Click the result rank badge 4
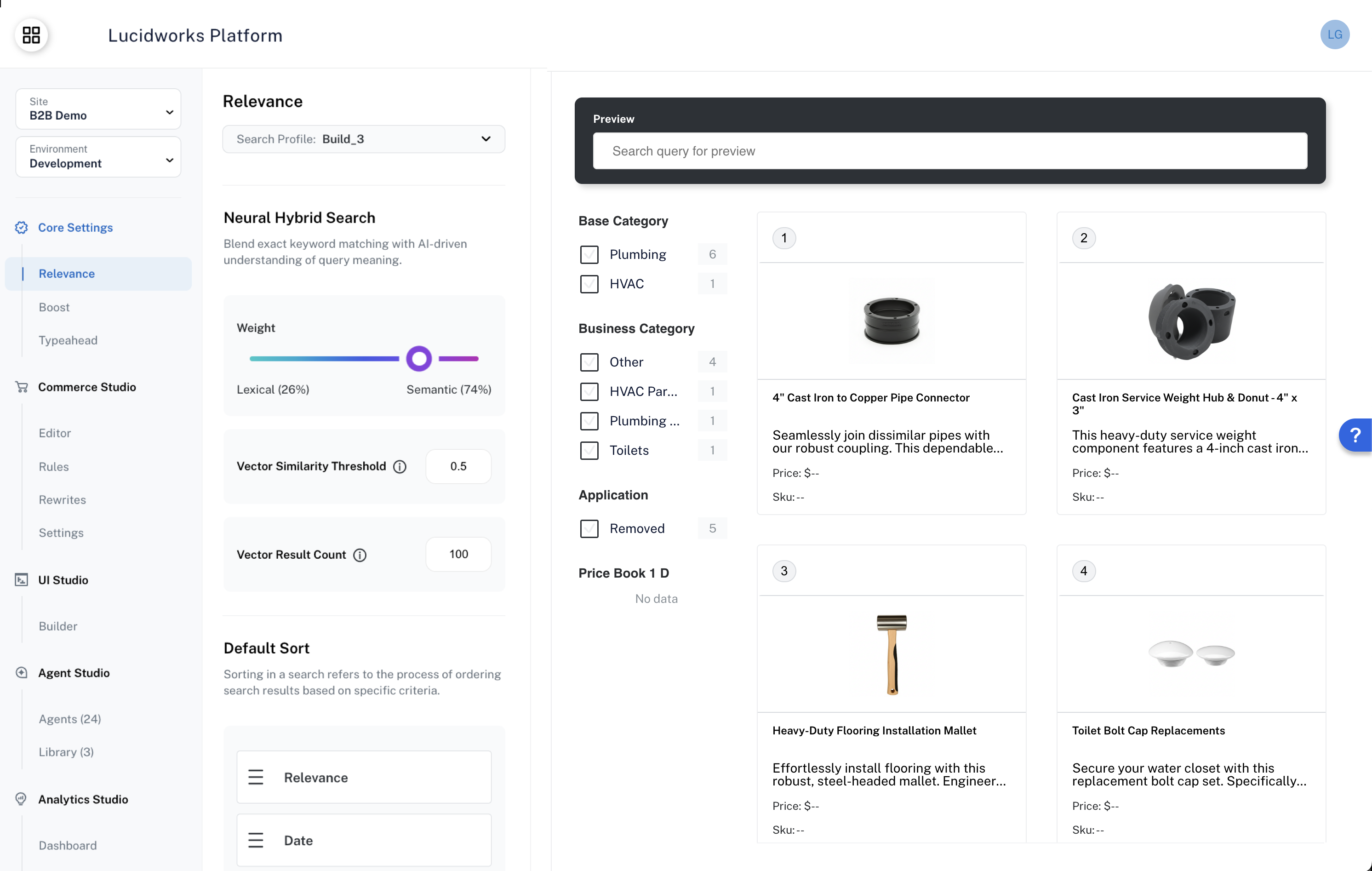1372x871 pixels. (x=1084, y=571)
